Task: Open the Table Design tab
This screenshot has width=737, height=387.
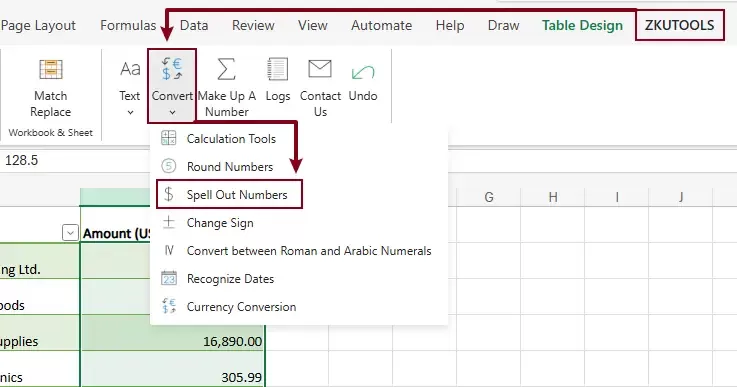Action: click(x=582, y=25)
